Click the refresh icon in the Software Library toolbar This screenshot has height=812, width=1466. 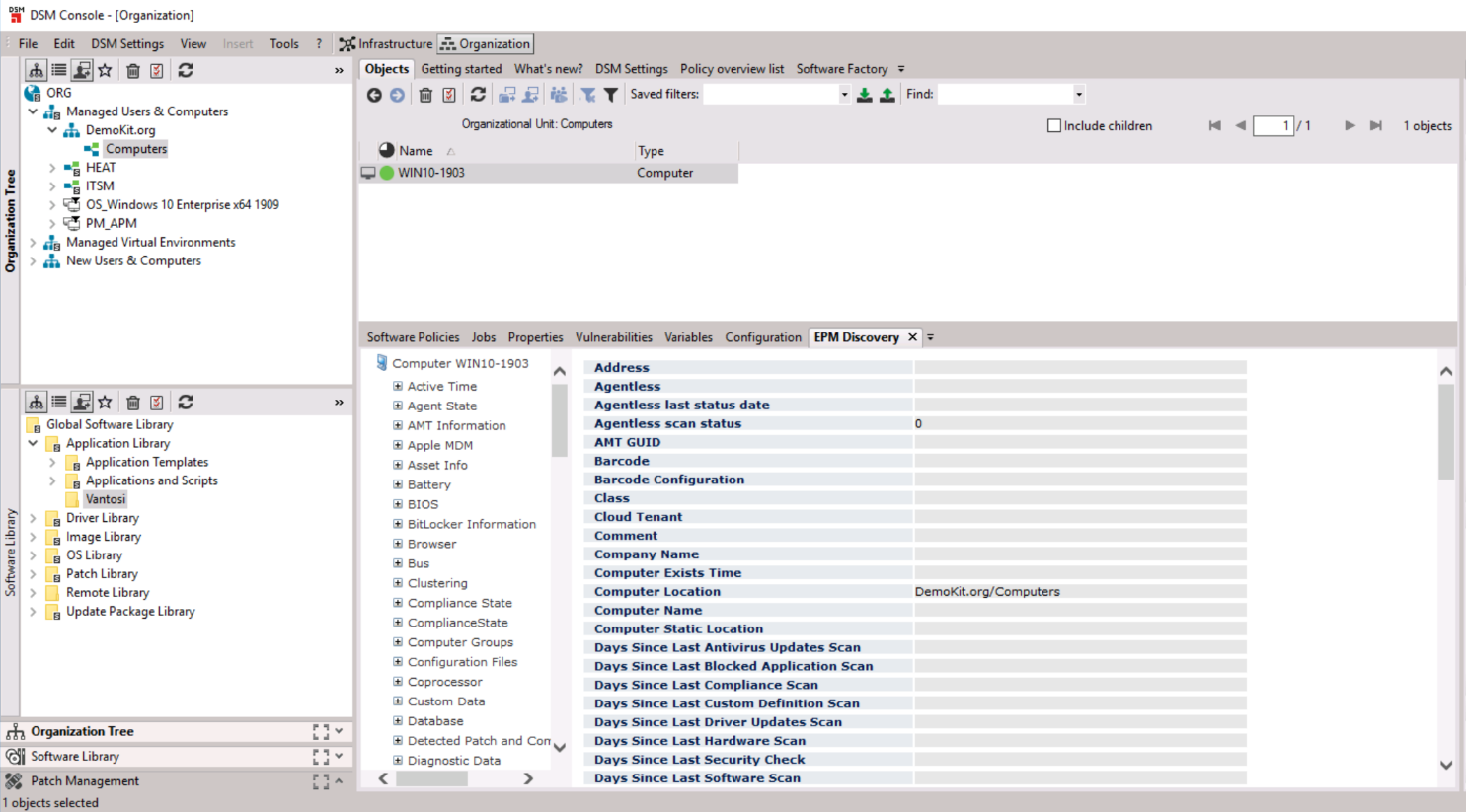click(x=186, y=402)
